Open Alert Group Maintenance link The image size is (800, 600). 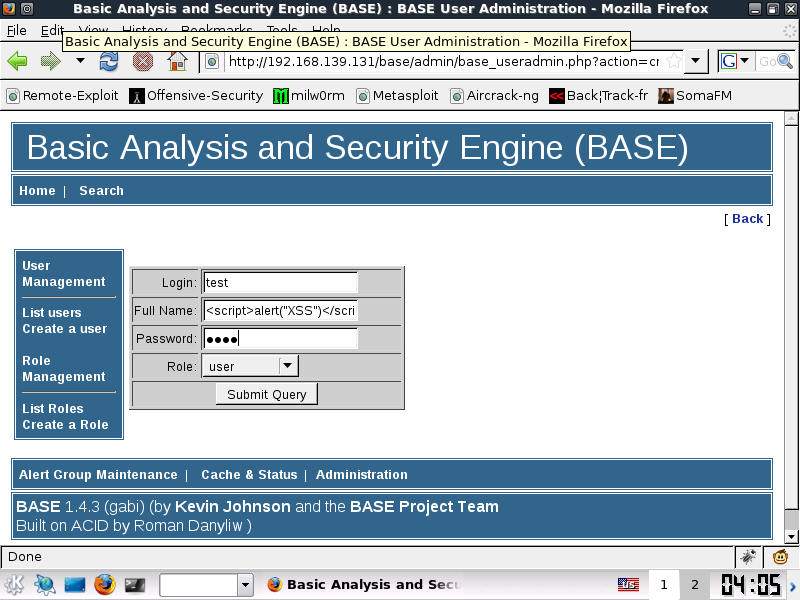coord(98,475)
